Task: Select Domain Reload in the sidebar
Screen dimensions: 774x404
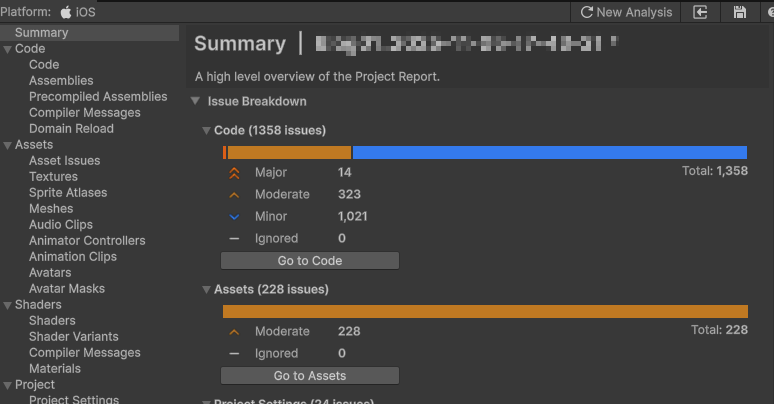Action: point(71,129)
